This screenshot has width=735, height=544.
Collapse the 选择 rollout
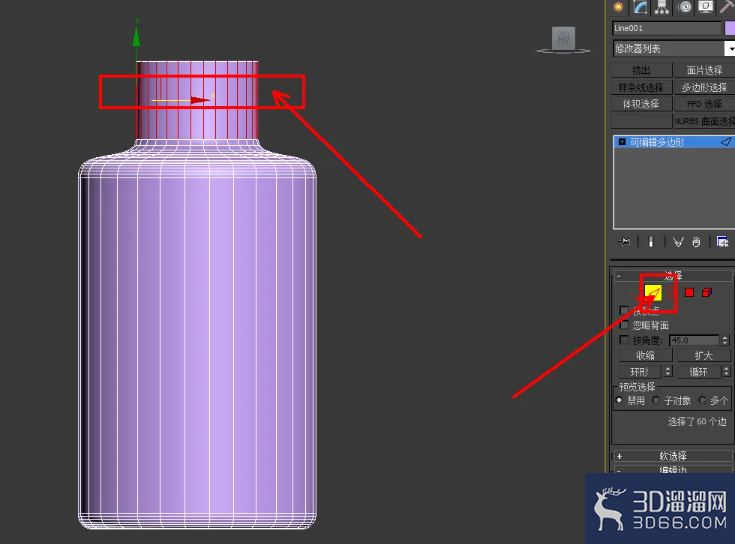tap(673, 276)
